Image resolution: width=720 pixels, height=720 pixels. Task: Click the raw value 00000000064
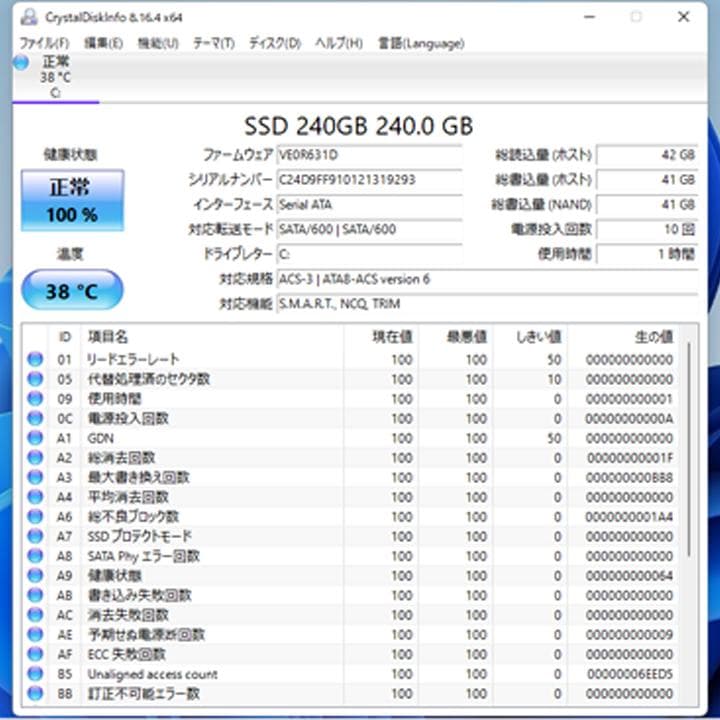629,575
